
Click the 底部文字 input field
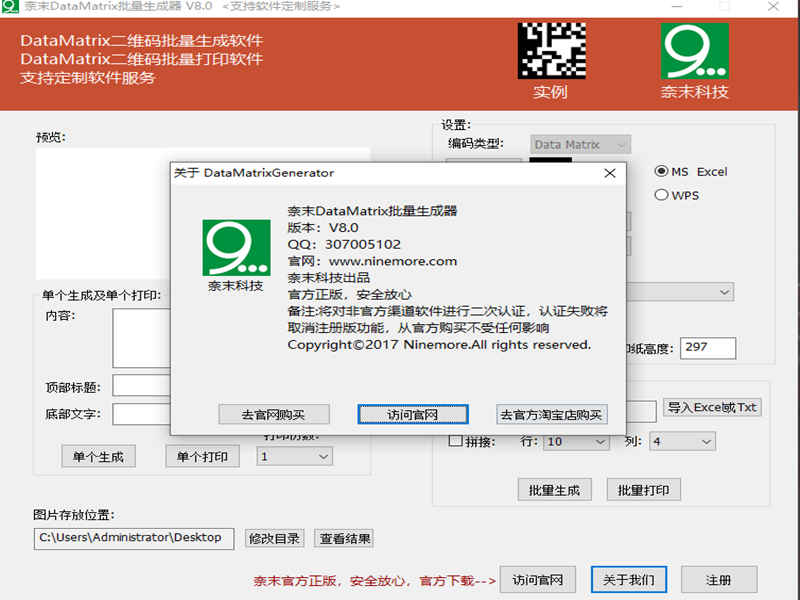point(141,414)
